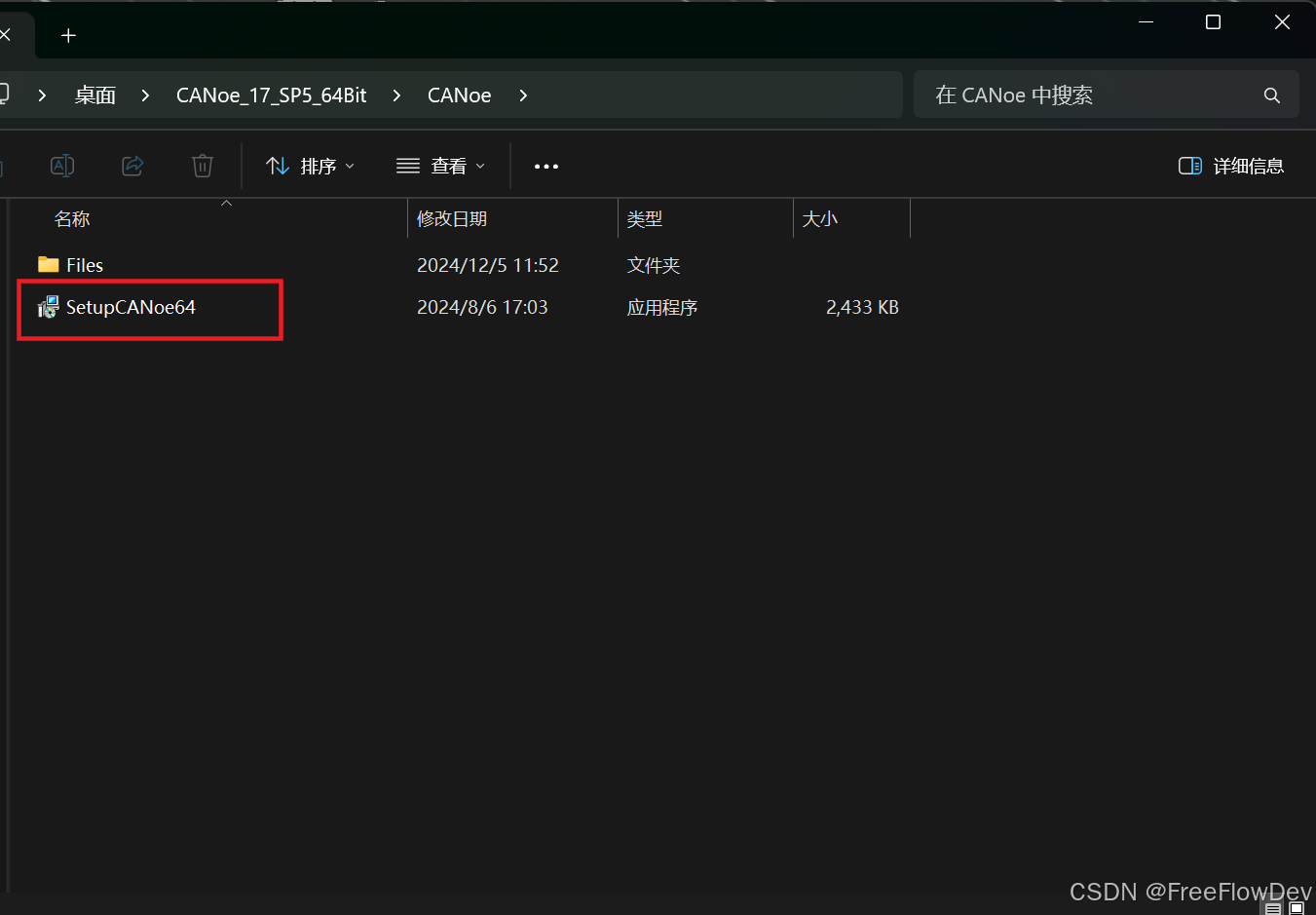
Task: Click the CANoe breadcrumb segment
Action: (460, 95)
